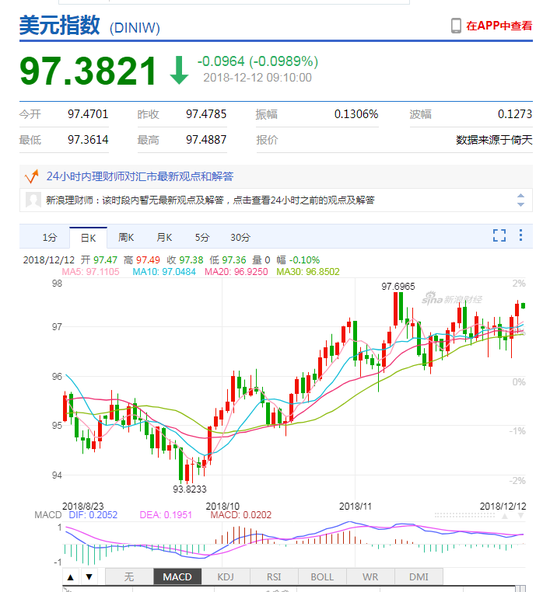Viewport: 550px width, 592px height.
Task: Select the DMI indicator button
Action: tap(419, 577)
